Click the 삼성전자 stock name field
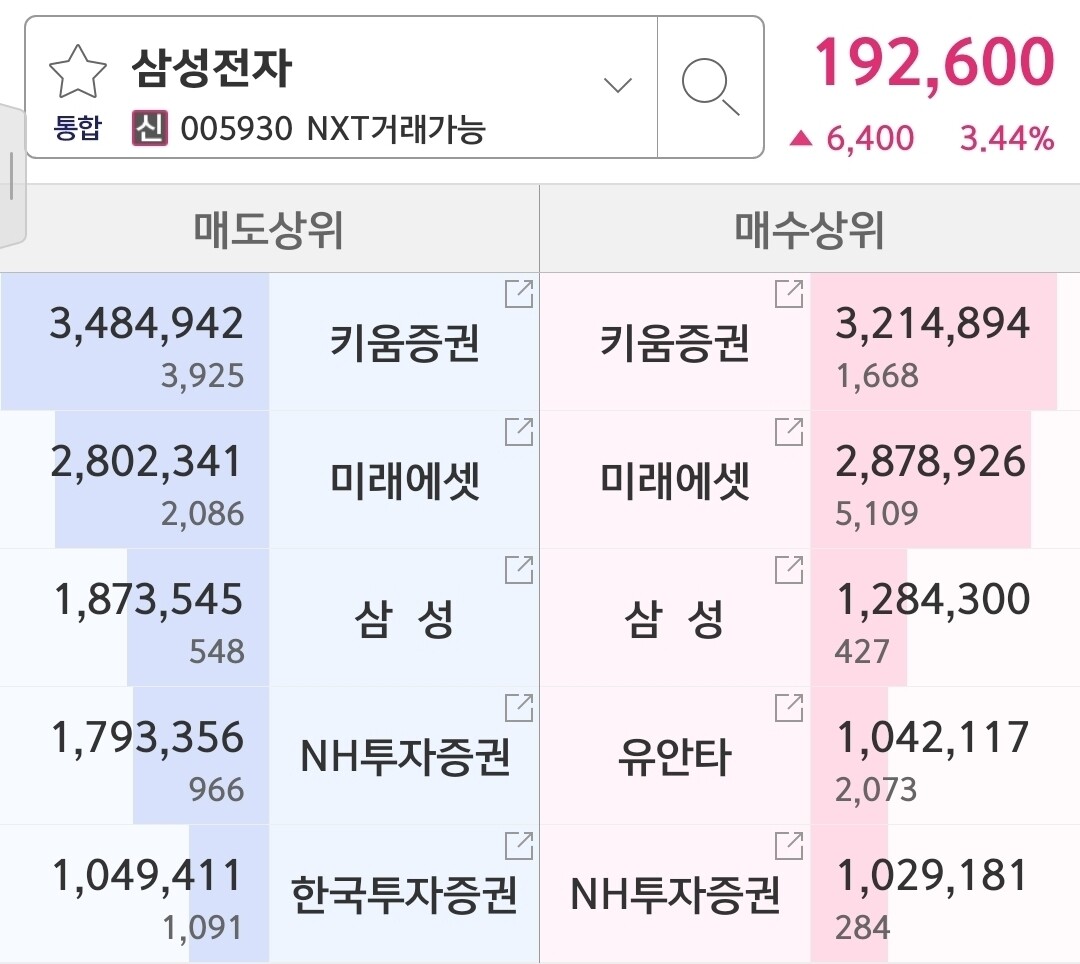The image size is (1080, 964). coord(212,68)
